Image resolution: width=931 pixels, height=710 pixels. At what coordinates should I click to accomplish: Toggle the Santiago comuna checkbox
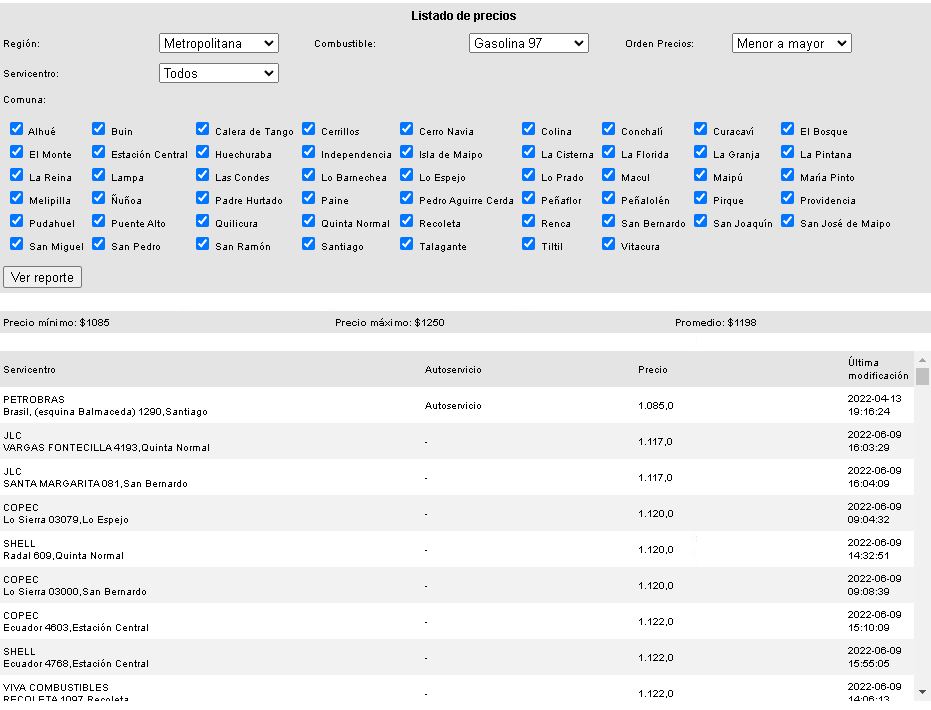pos(309,244)
